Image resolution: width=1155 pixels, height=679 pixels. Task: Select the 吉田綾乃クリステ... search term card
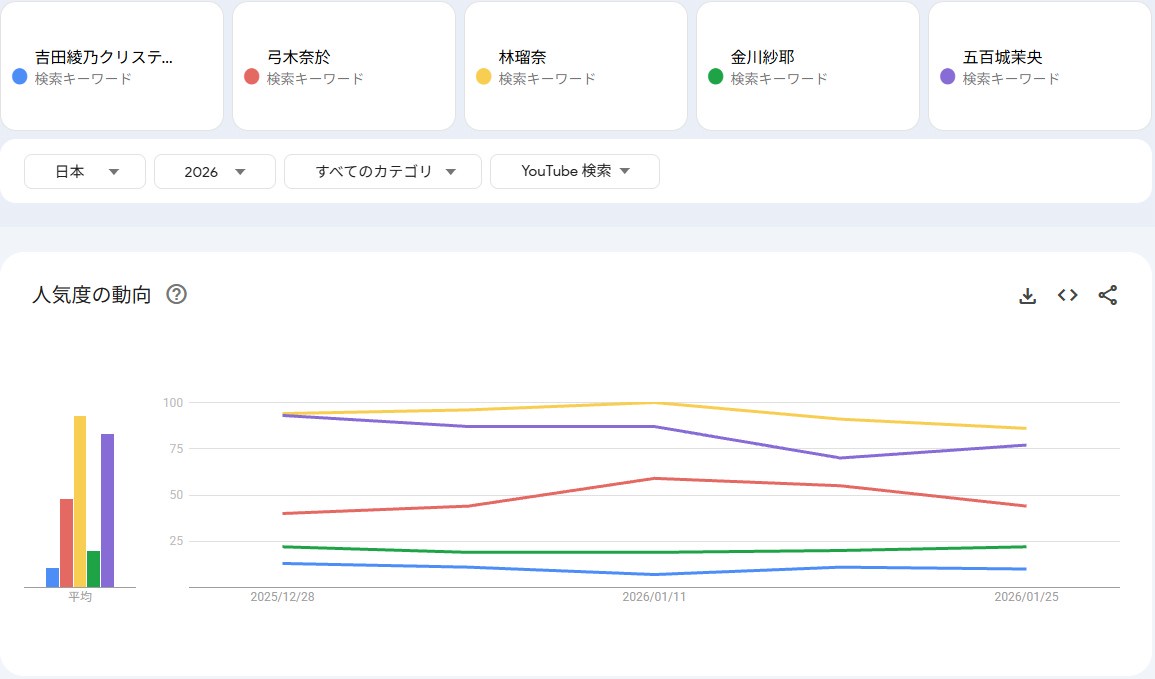tap(112, 66)
